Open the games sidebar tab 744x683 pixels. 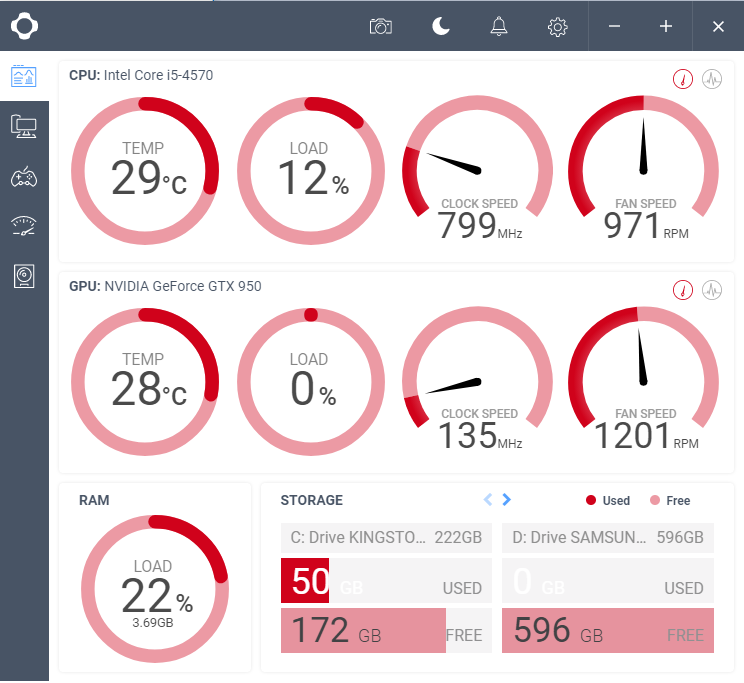pos(24,177)
